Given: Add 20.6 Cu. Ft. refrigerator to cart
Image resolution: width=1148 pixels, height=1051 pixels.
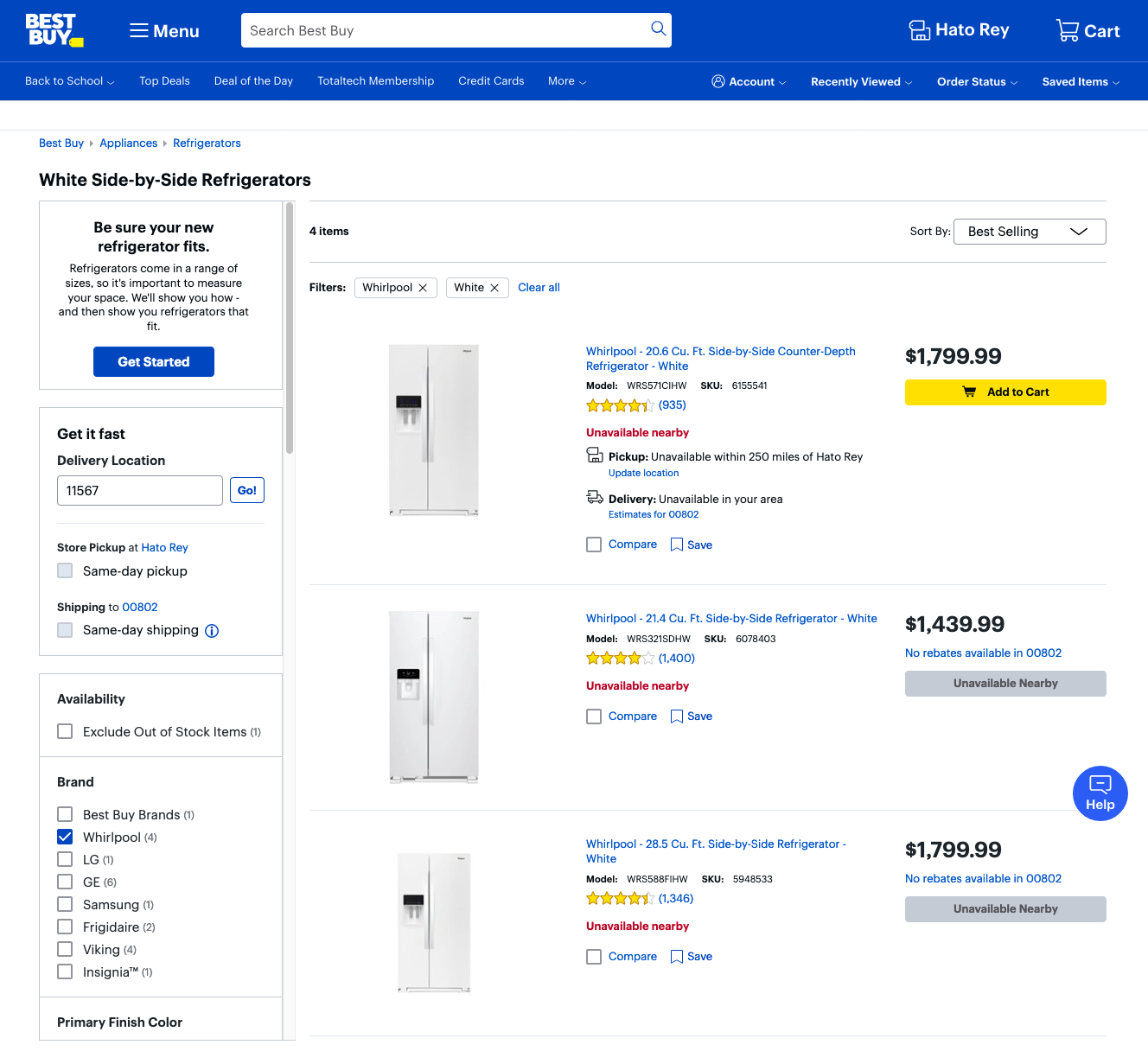Looking at the screenshot, I should tap(1005, 392).
